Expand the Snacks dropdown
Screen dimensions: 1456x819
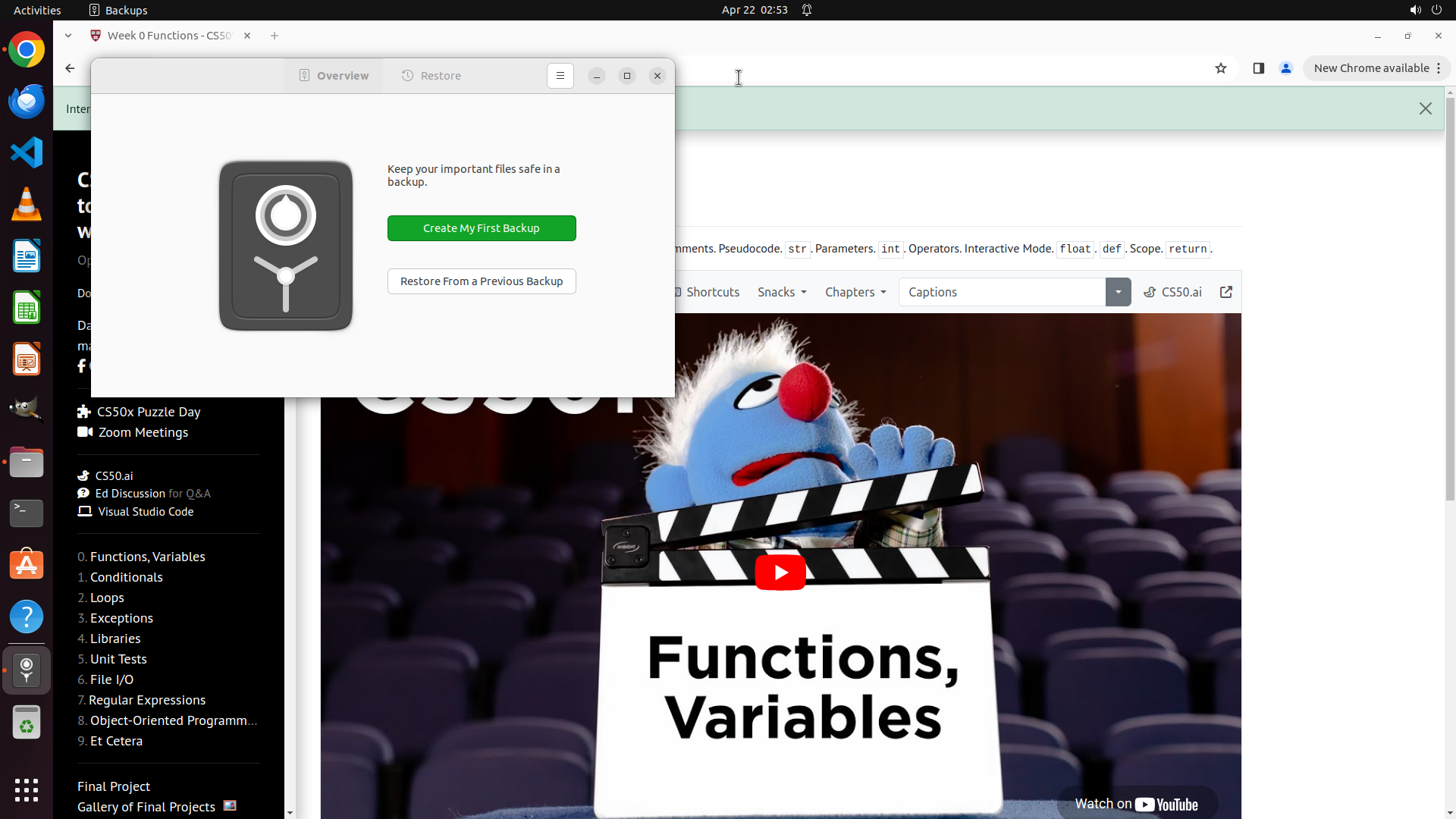coord(782,292)
